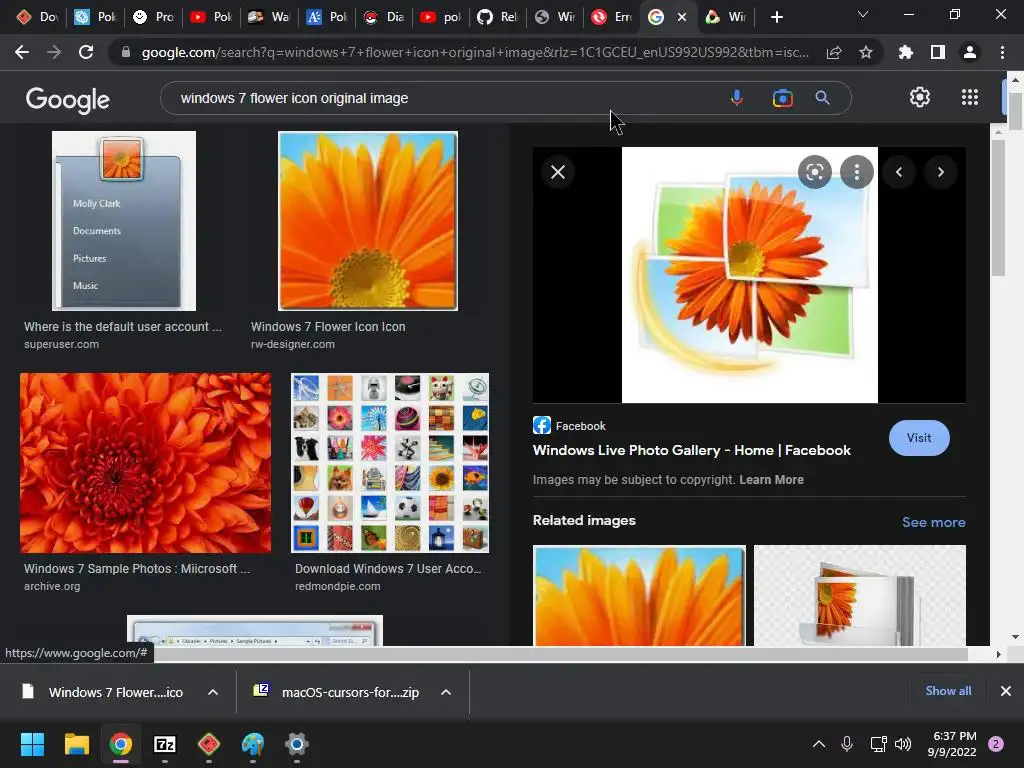Click the voice search microphone icon

click(x=736, y=98)
